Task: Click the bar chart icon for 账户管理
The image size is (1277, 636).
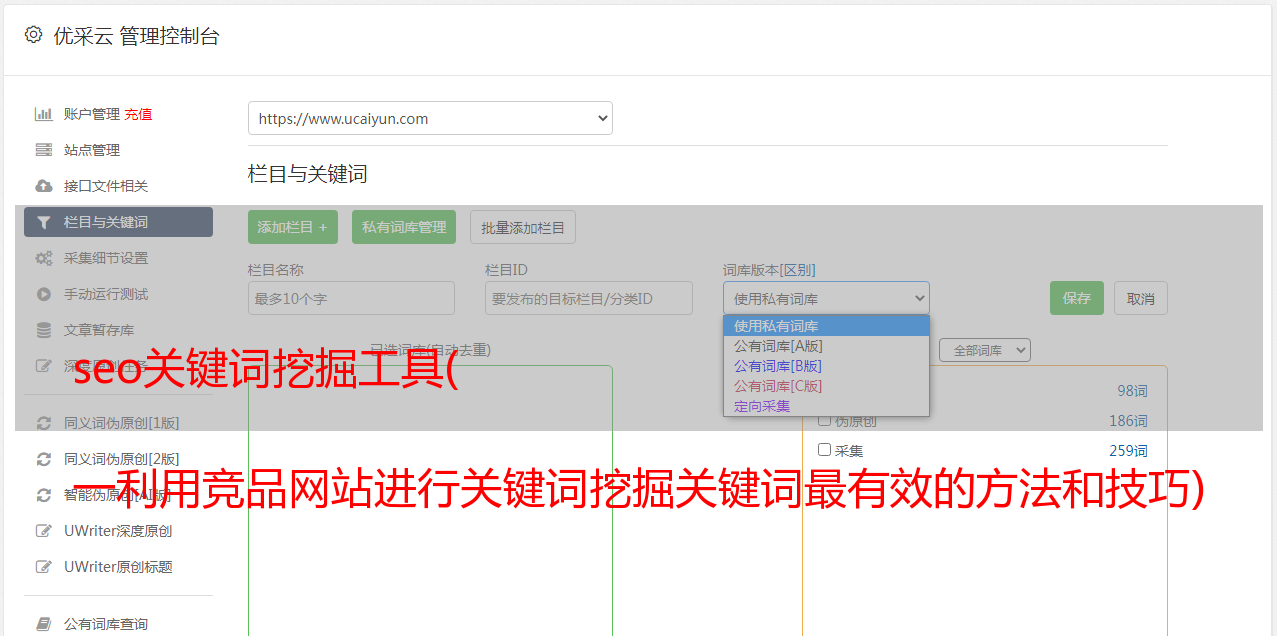Action: [43, 114]
